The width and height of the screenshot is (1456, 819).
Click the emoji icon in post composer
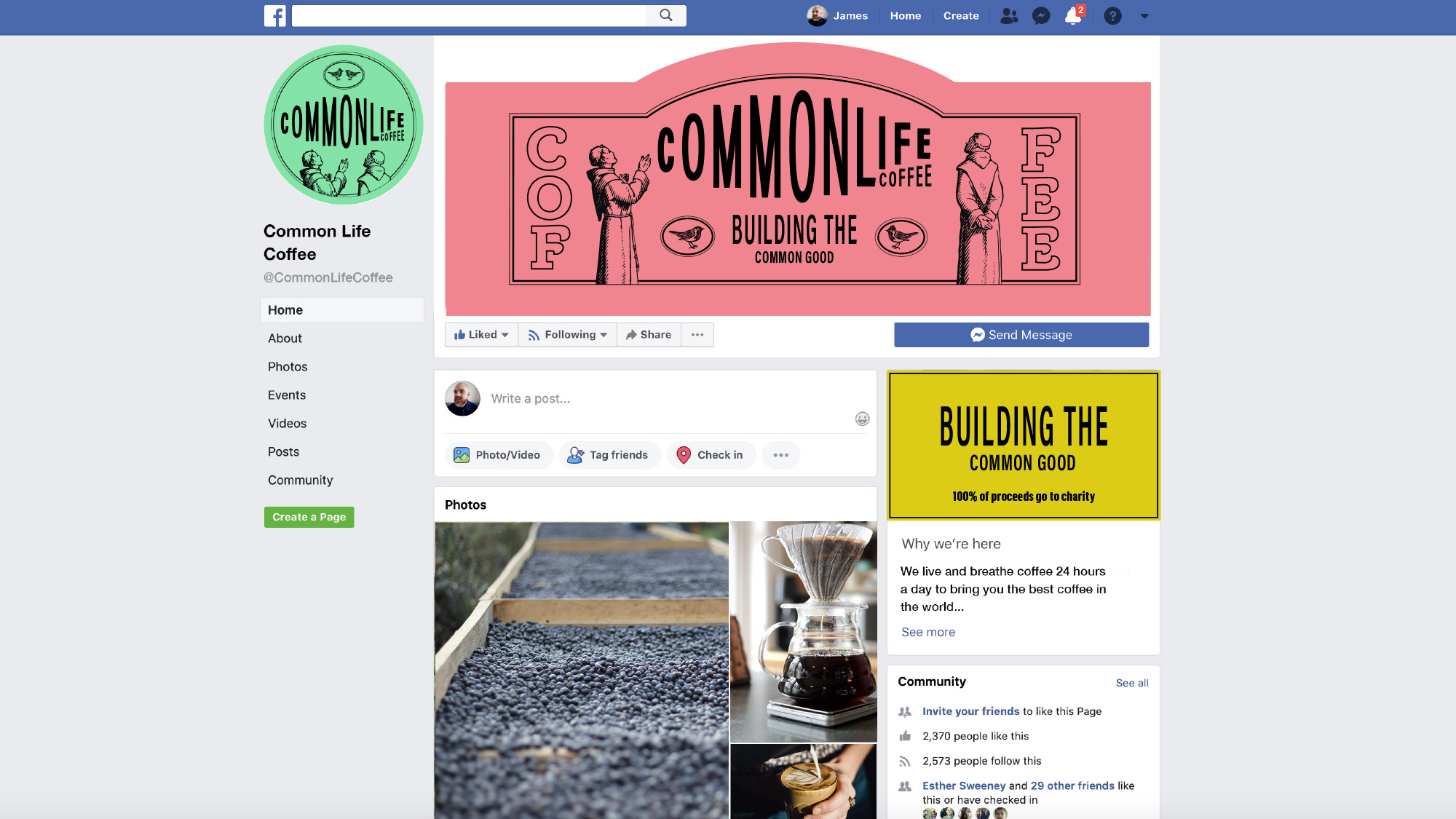[862, 419]
